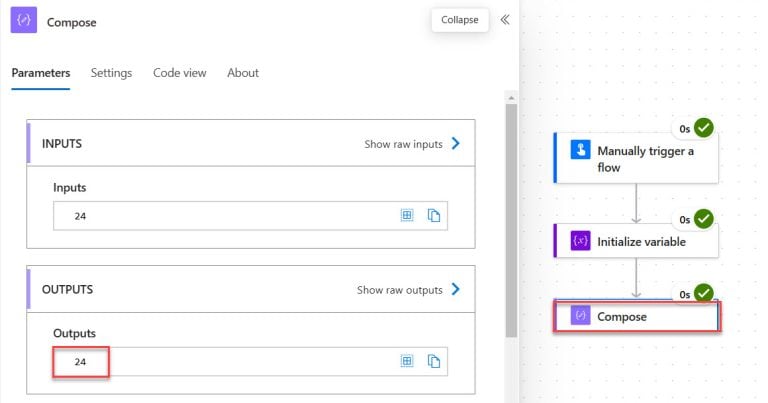Click the table view icon in Outputs field

point(407,361)
